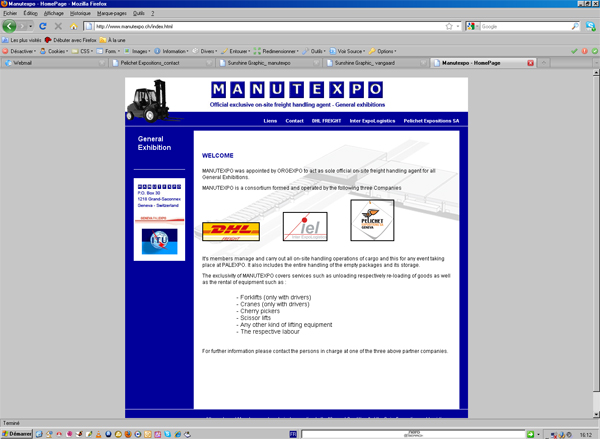
Task: Click the grey Stop loading X icon
Action: 58,26
